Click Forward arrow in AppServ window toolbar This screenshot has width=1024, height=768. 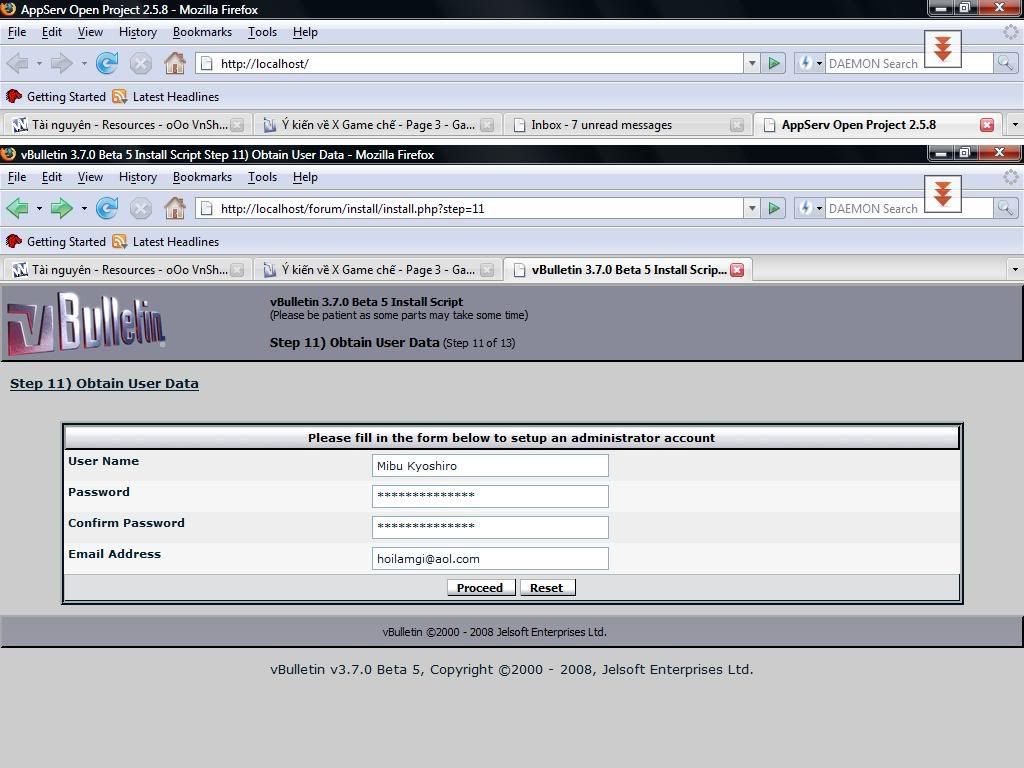point(62,63)
